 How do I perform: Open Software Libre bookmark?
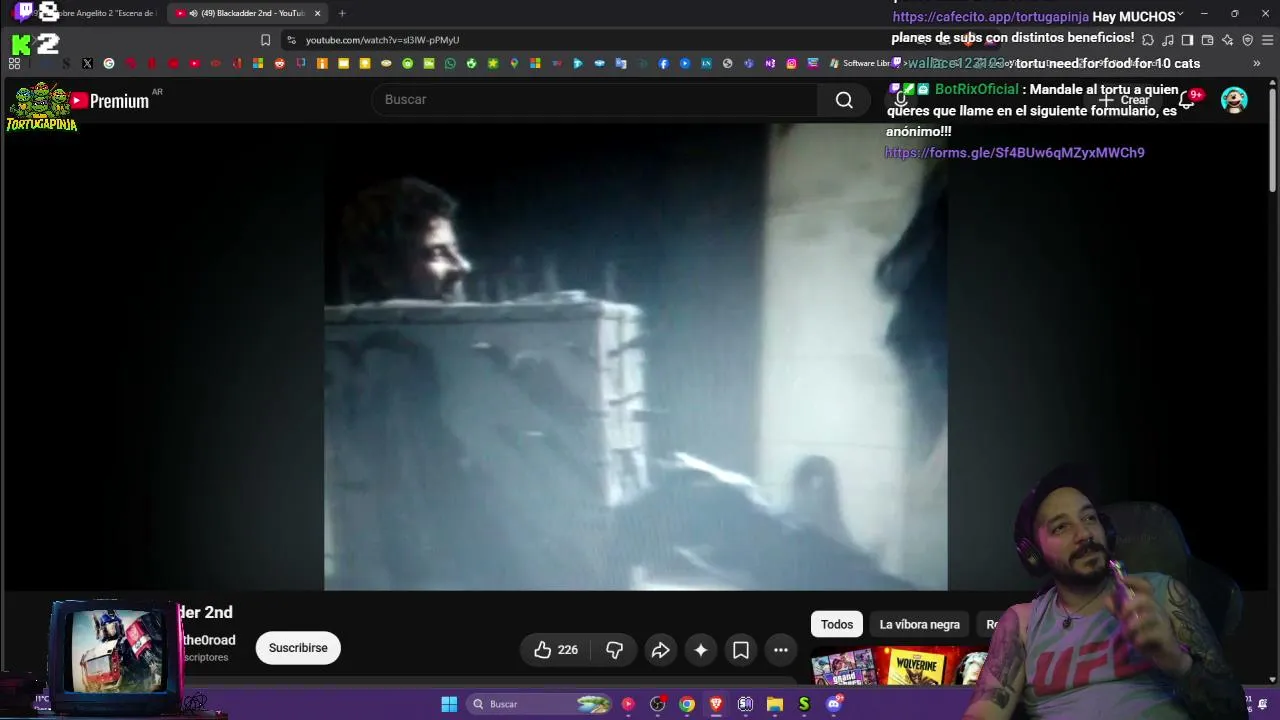[x=859, y=63]
